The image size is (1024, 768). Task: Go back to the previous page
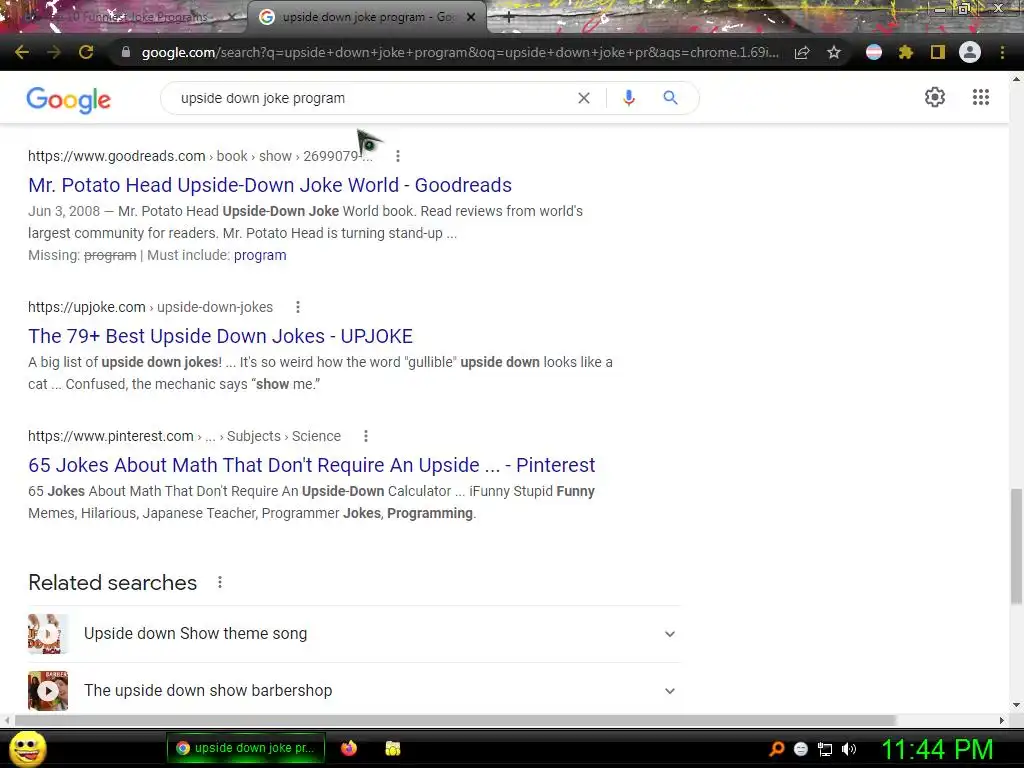coord(22,52)
